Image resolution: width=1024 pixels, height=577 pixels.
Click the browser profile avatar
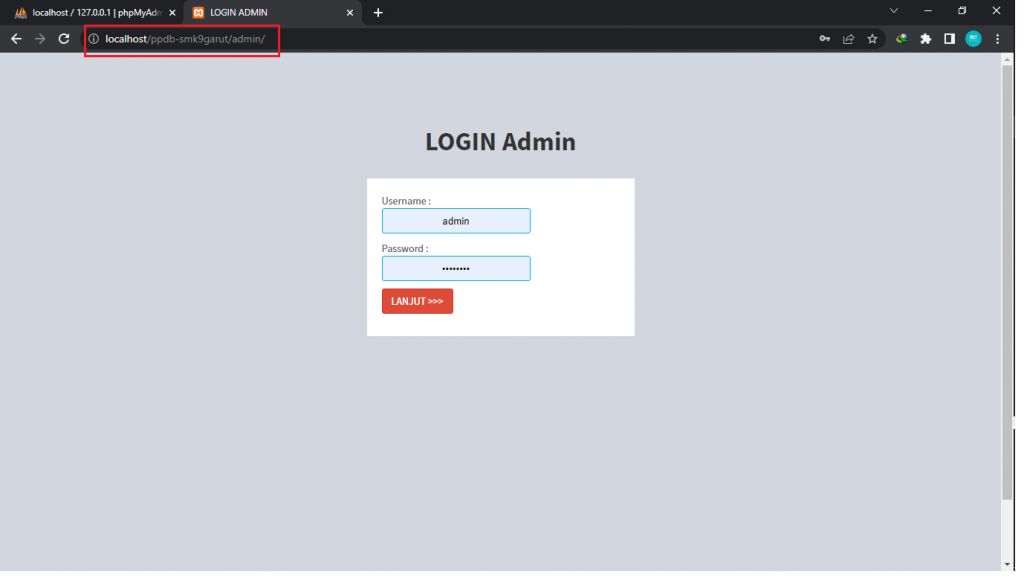coord(973,38)
